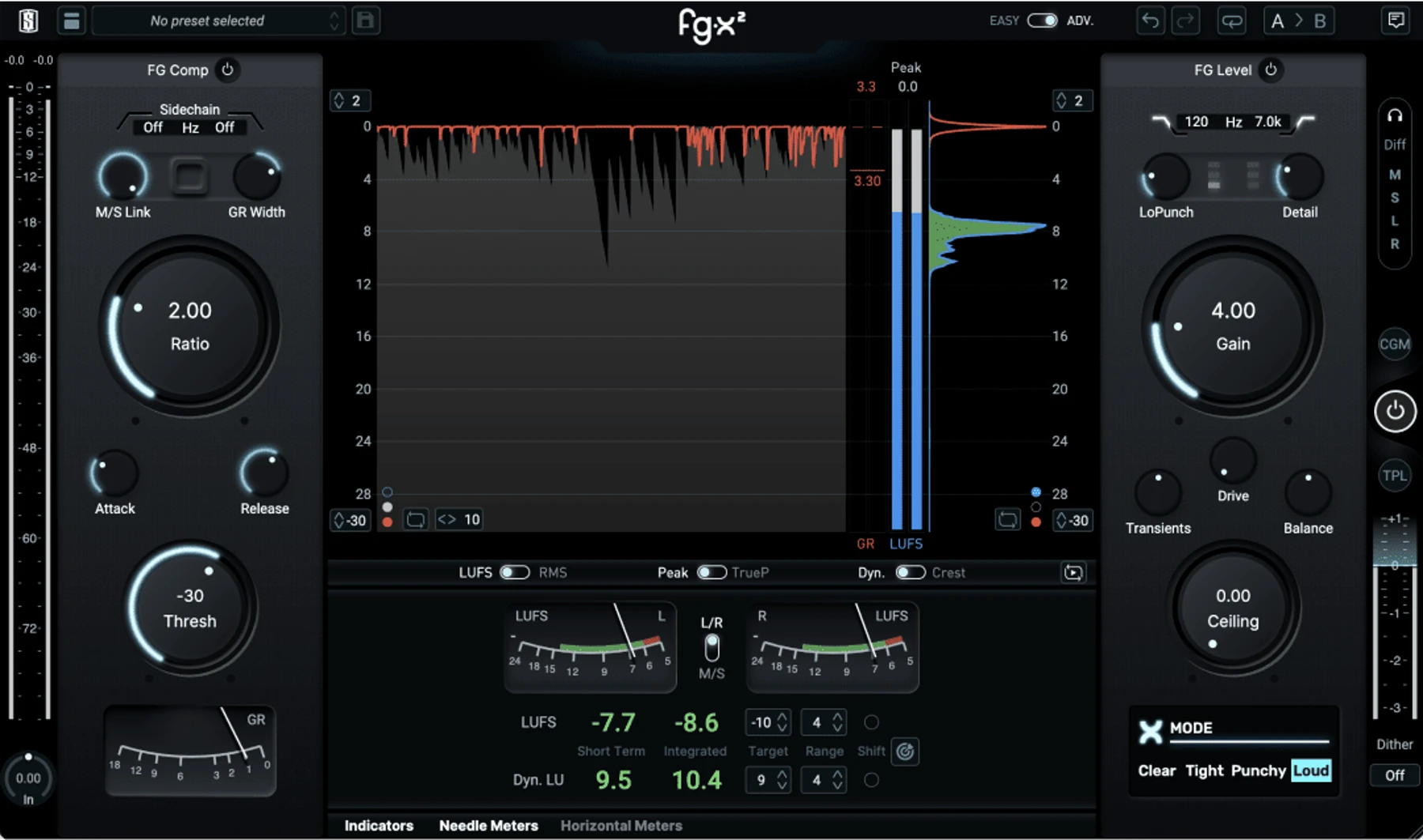This screenshot has width=1423, height=840.
Task: Solo Mid channel with M button
Action: tap(1395, 175)
